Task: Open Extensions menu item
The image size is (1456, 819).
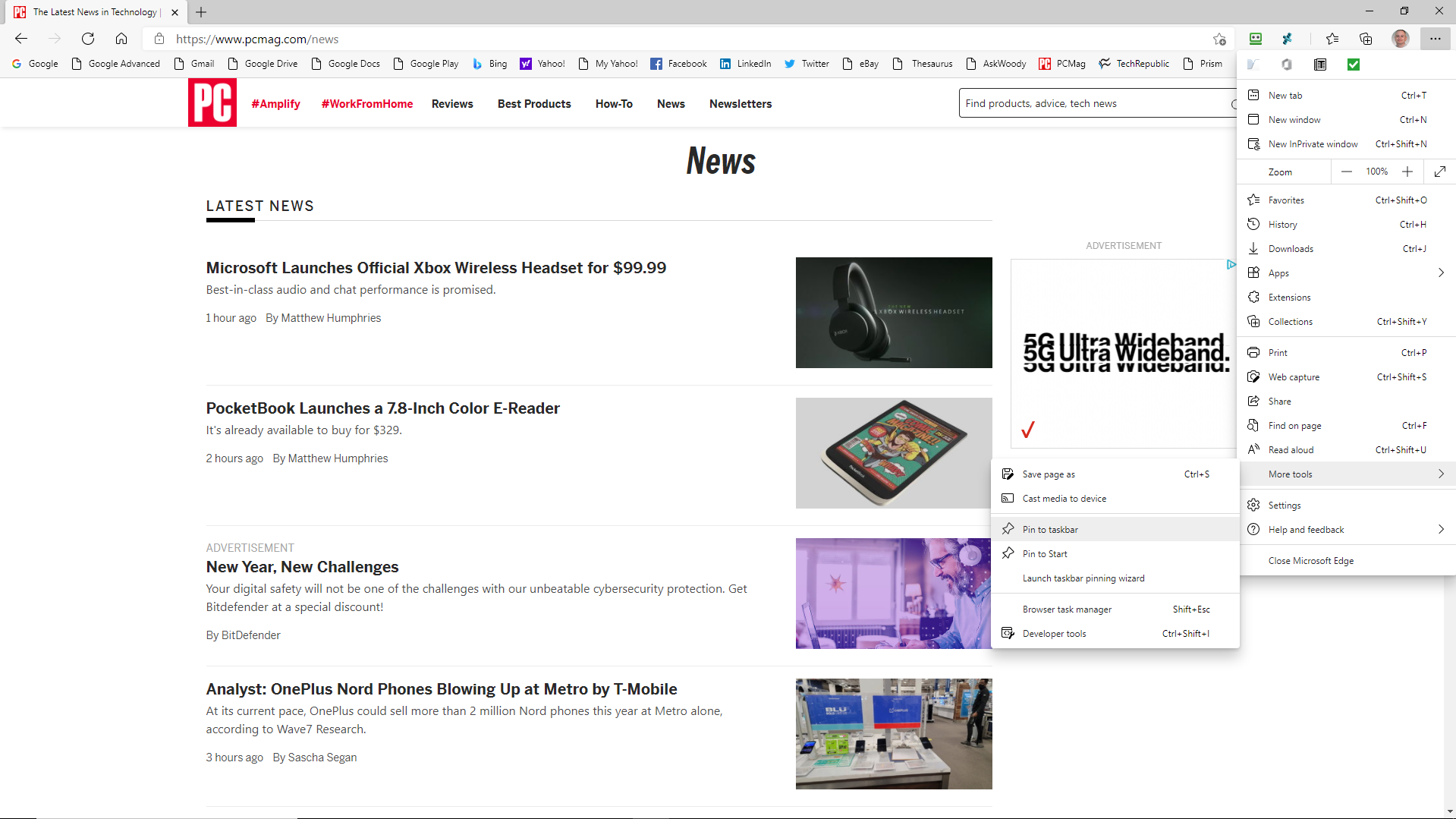Action: pyautogui.click(x=1347, y=298)
